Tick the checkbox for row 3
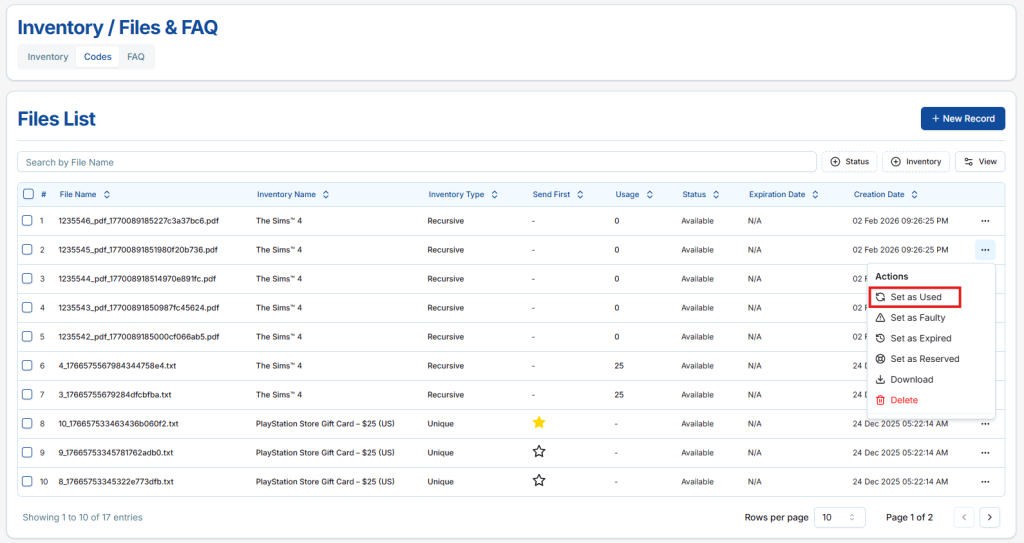This screenshot has height=543, width=1024. [28, 279]
